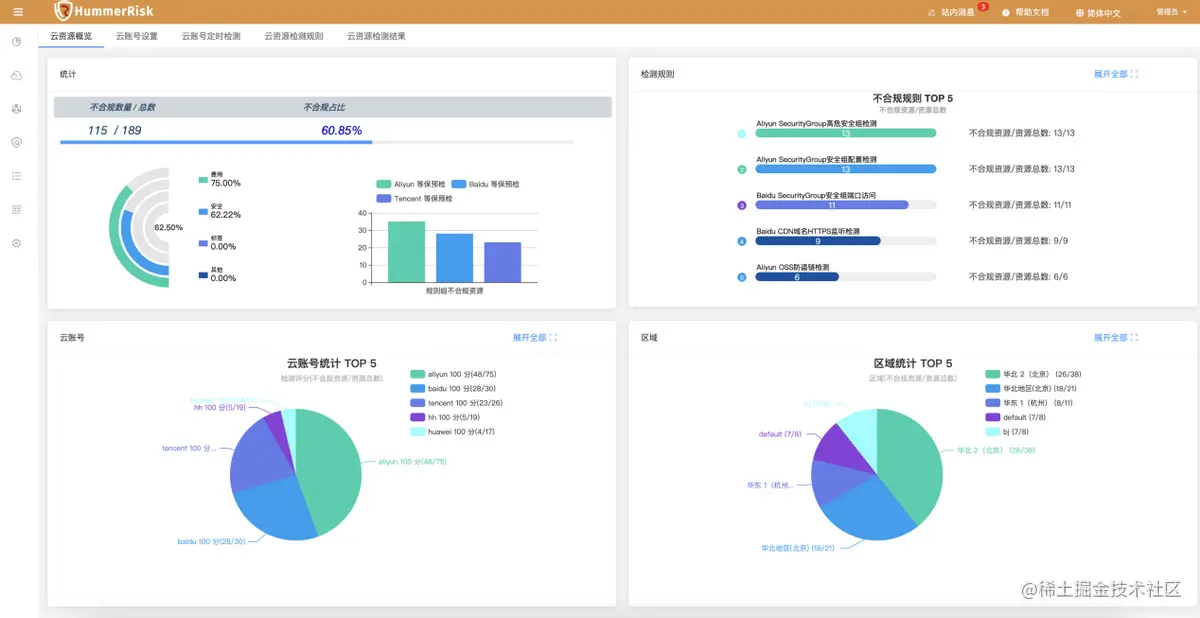Click the red notification badge showing 3
1200x618 pixels.
click(983, 7)
